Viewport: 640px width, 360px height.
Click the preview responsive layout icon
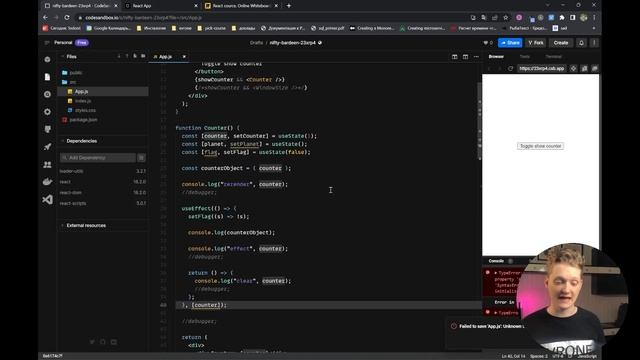[584, 69]
